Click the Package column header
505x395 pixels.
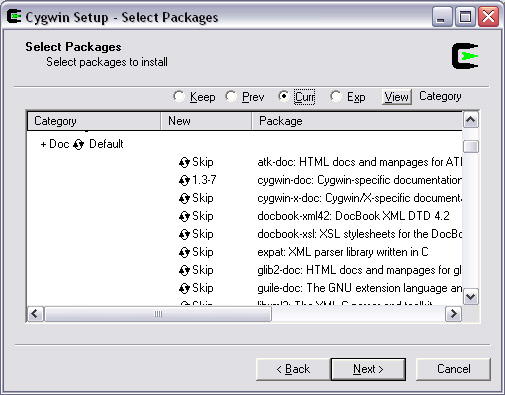pos(357,121)
